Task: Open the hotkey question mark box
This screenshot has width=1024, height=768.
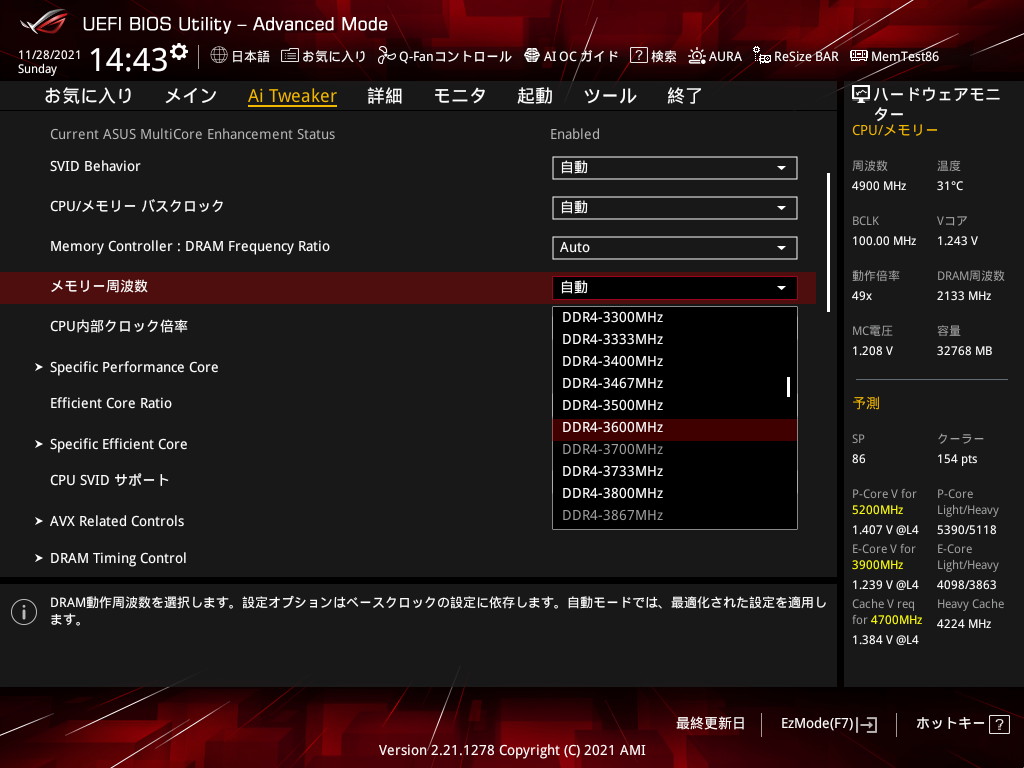Action: click(x=999, y=724)
